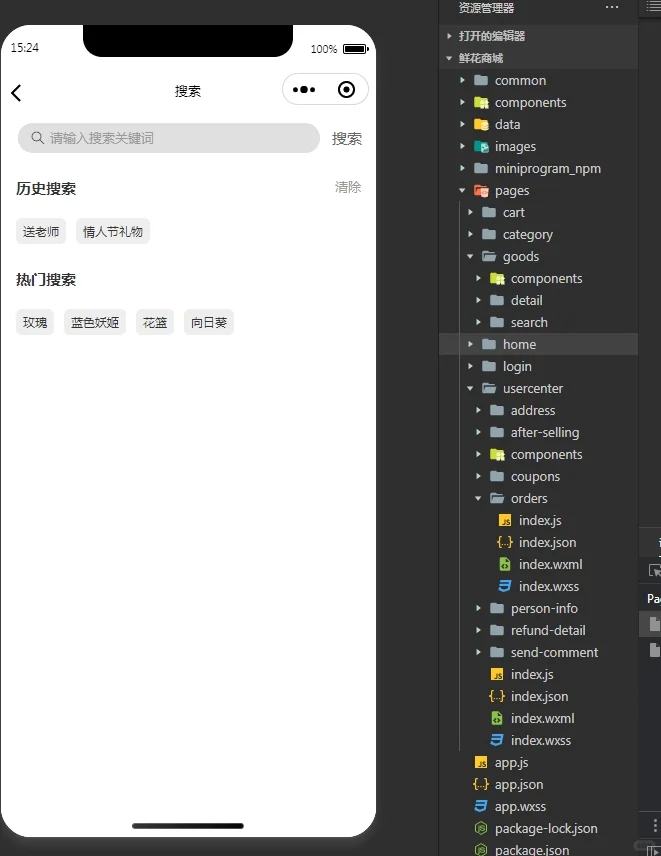Click the common folder icon
The height and width of the screenshot is (856, 661).
click(x=481, y=80)
